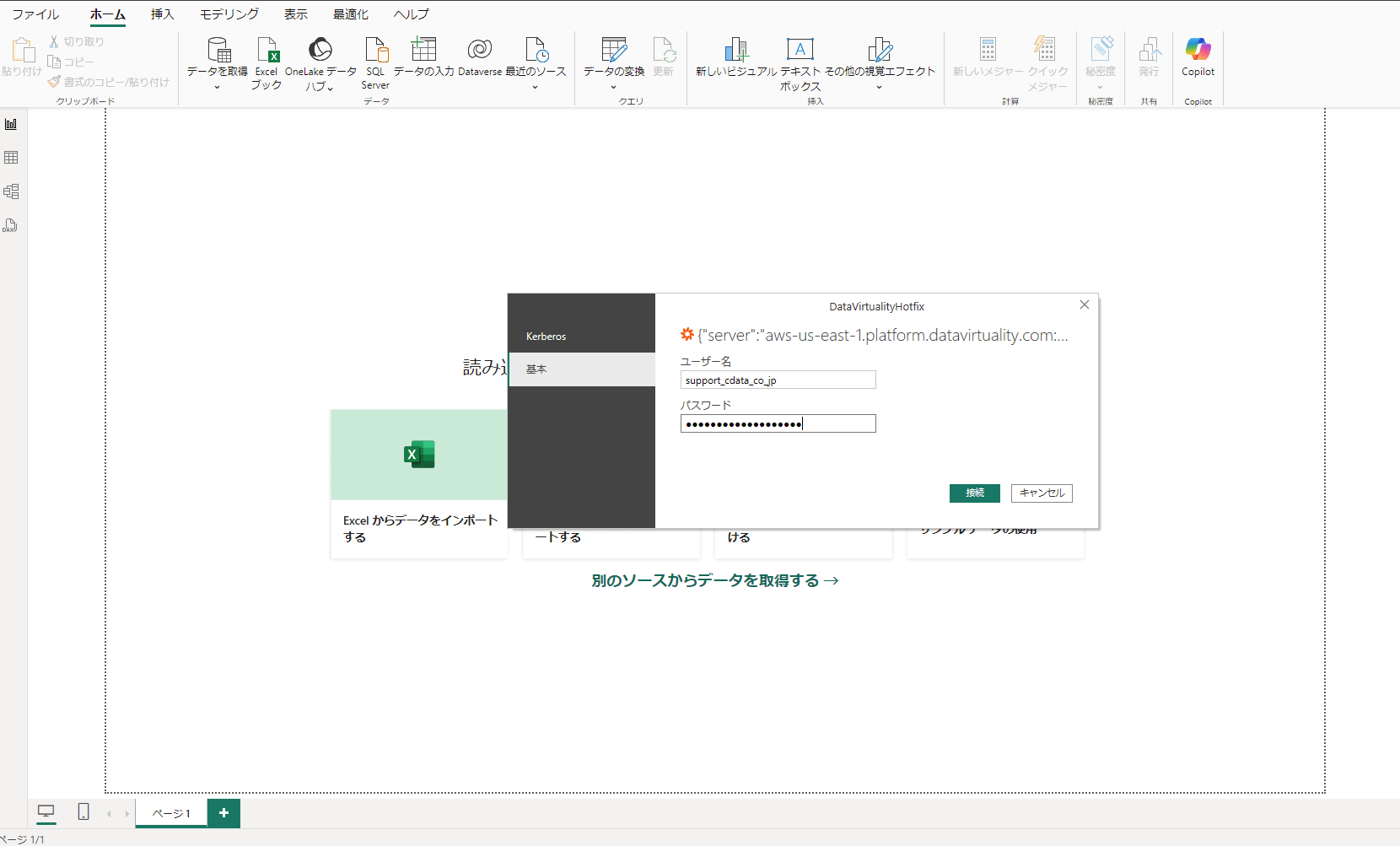Expand the Get Data dropdown arrow
1400x846 pixels.
[217, 87]
